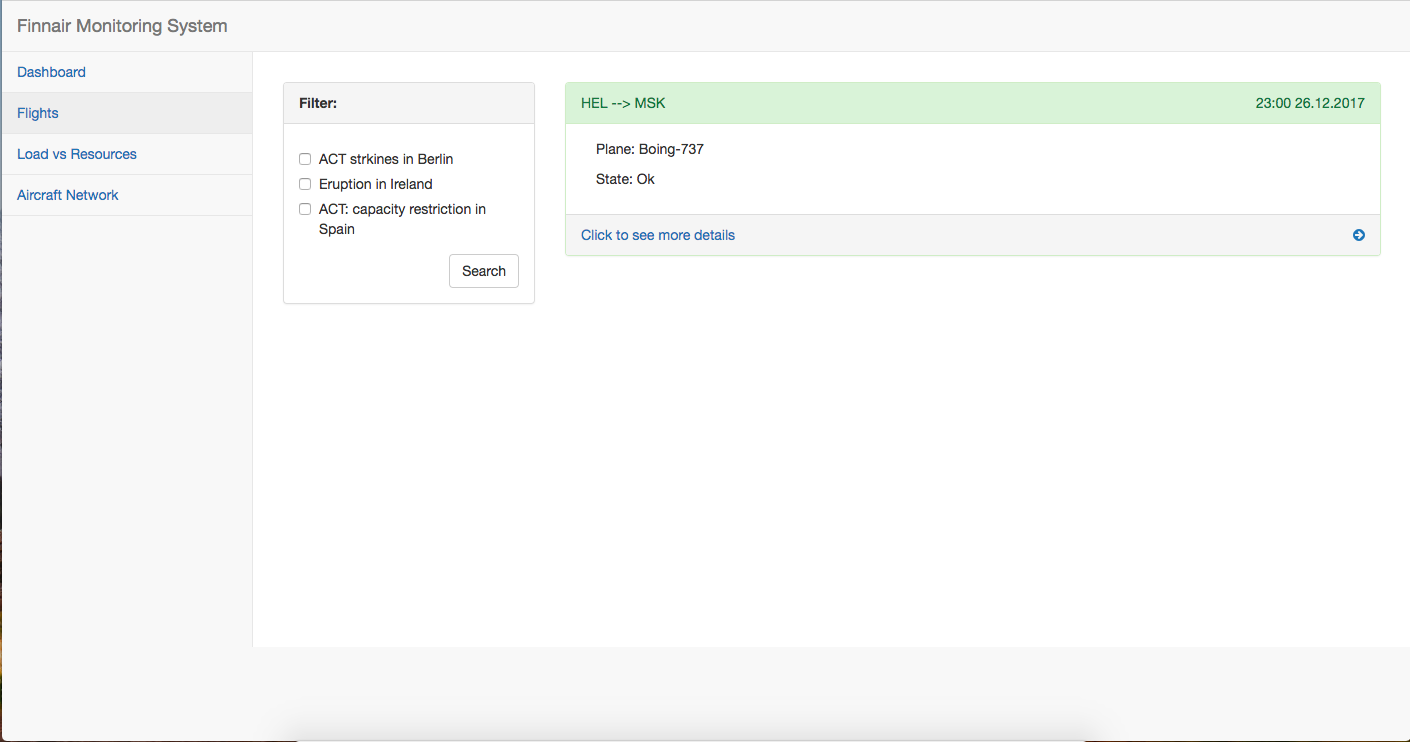Click the Search button in Filter panel
The image size is (1410, 742).
click(484, 271)
